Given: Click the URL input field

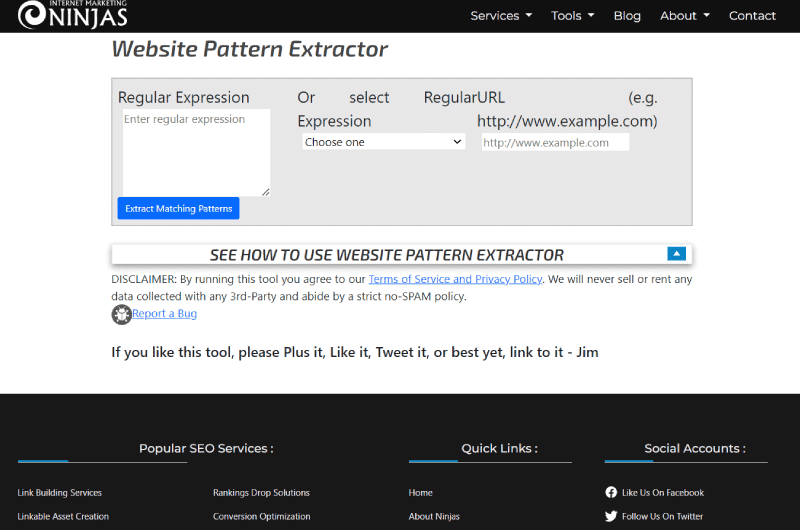Looking at the screenshot, I should point(555,142).
